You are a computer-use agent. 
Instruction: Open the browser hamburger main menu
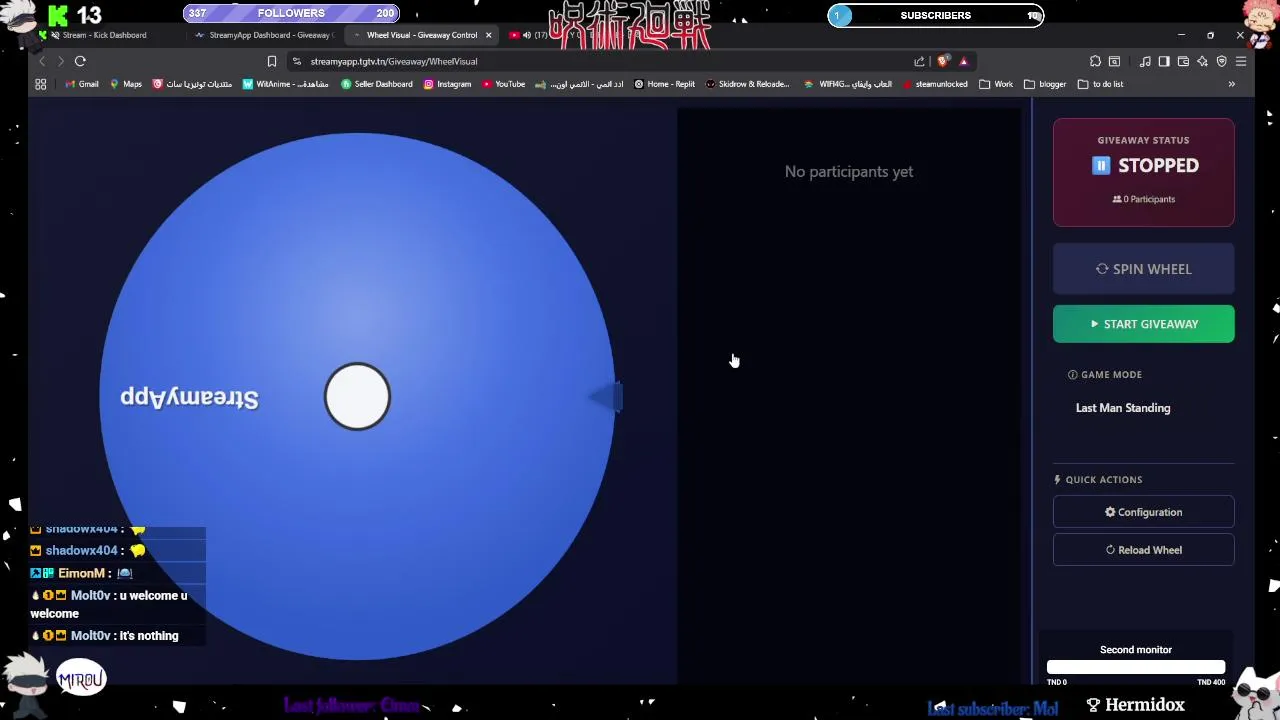tap(1241, 61)
